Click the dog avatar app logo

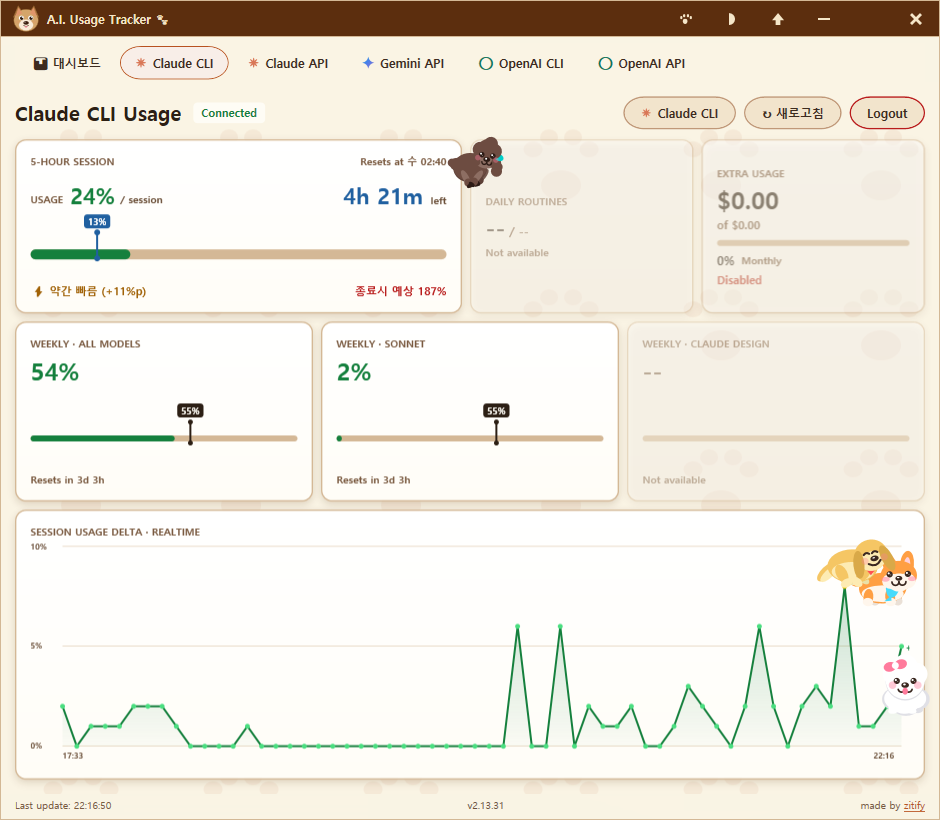click(x=26, y=19)
